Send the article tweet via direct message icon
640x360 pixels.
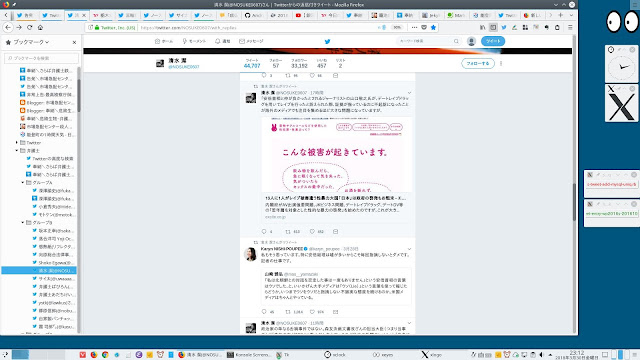[336, 231]
